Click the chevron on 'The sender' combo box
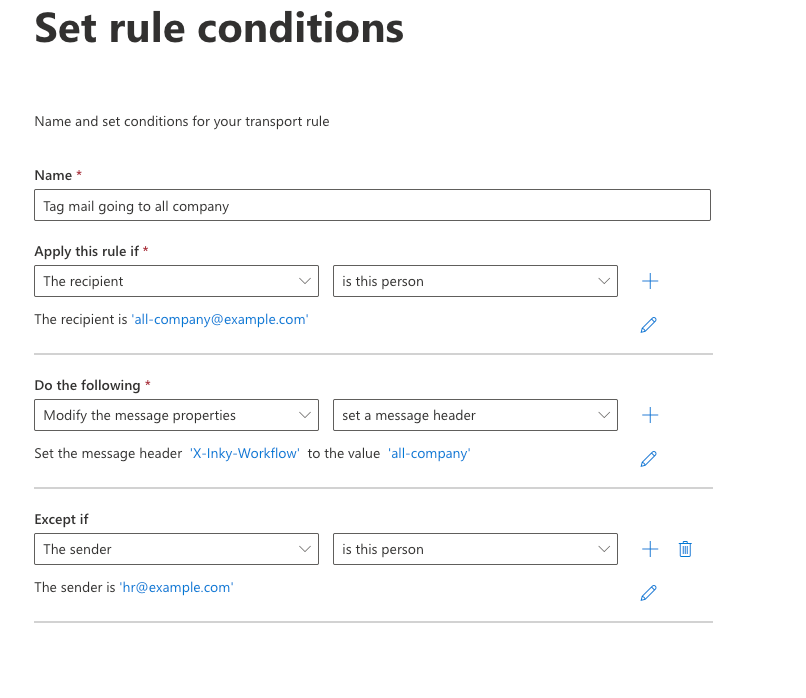 (x=305, y=549)
